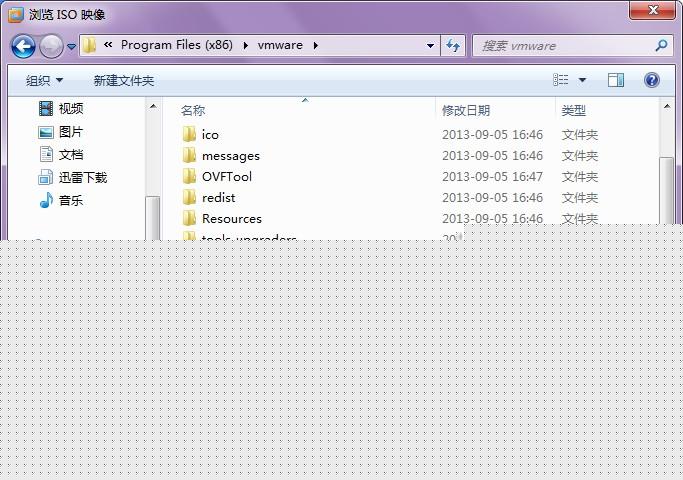
Task: Click the 音乐 note icon
Action: tap(46, 200)
